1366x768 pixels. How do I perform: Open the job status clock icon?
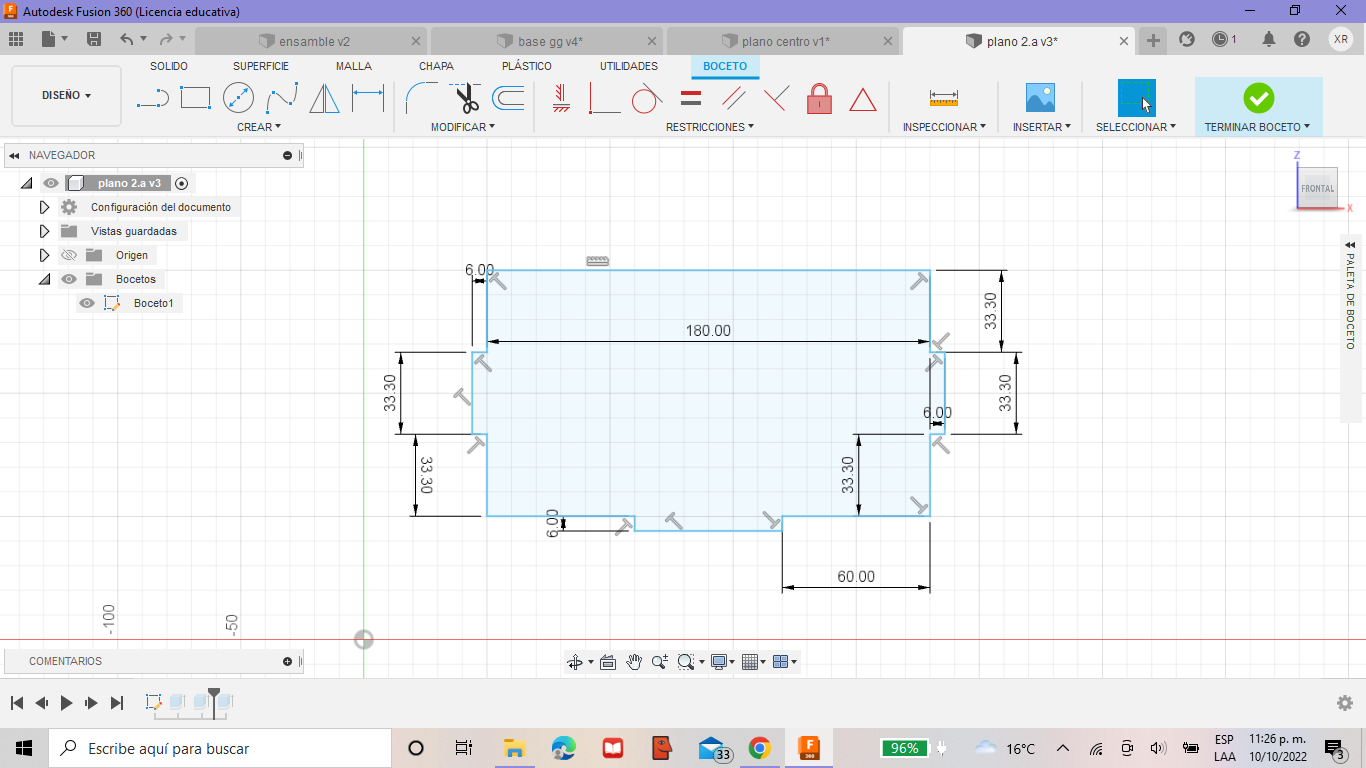(1220, 40)
